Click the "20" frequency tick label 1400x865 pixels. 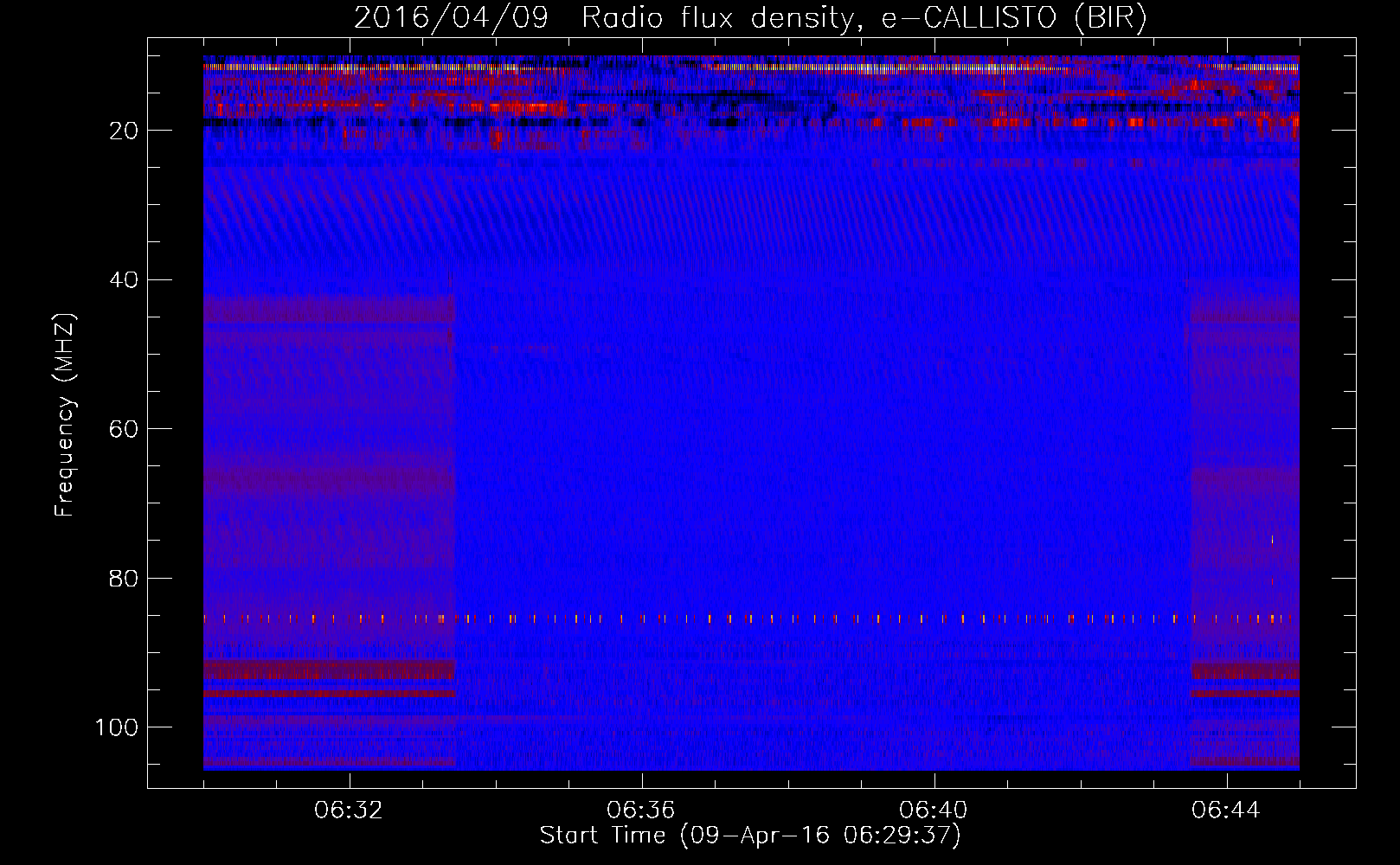click(x=125, y=131)
